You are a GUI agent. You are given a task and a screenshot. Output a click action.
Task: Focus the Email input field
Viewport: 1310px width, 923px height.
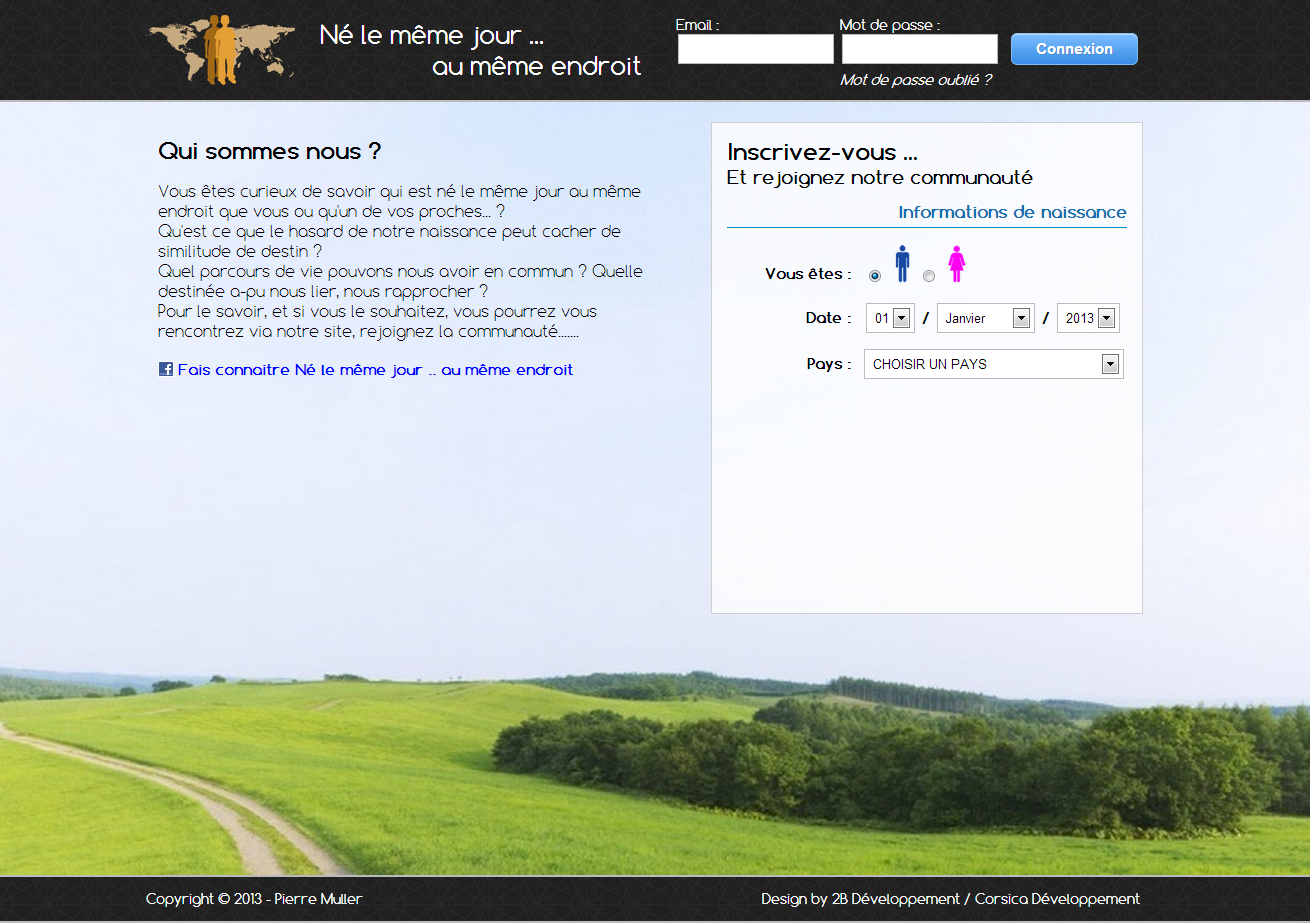(755, 49)
